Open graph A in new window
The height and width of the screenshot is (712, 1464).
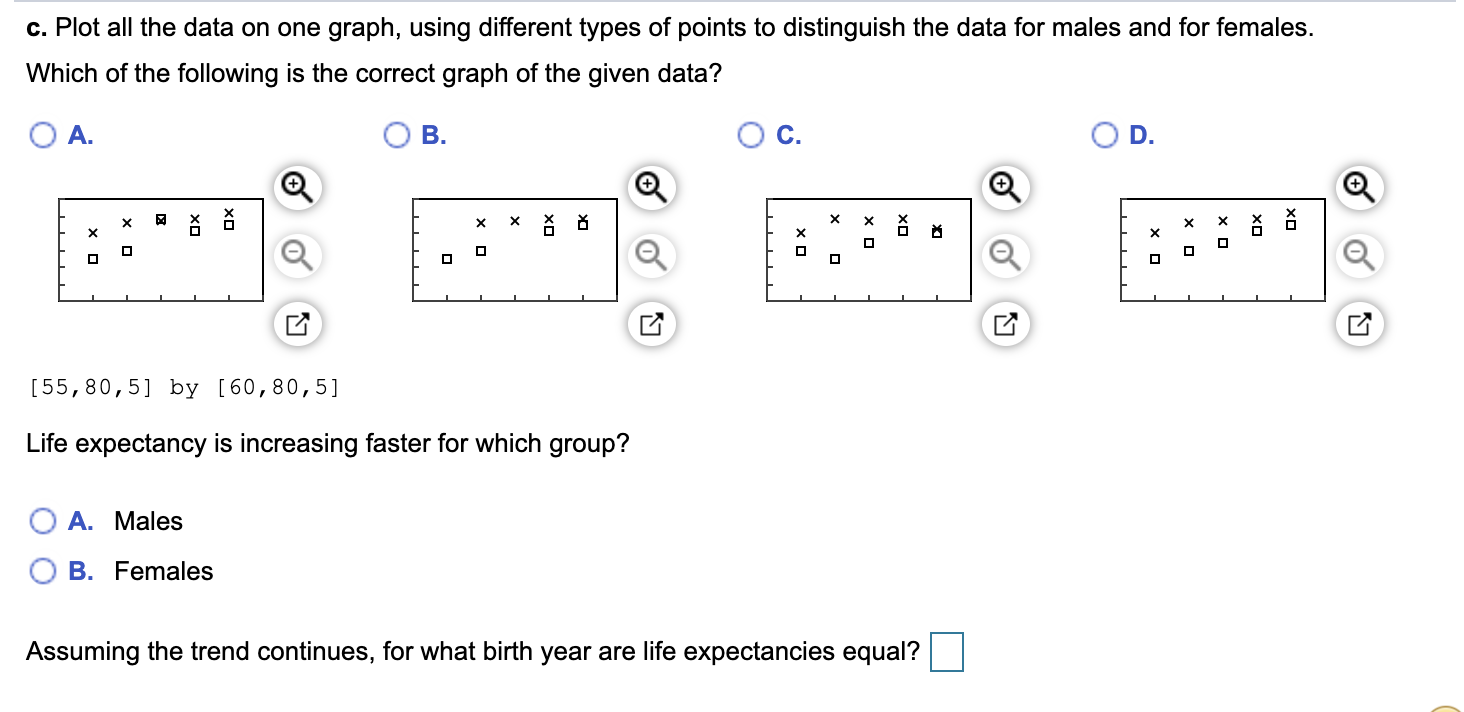[x=296, y=323]
